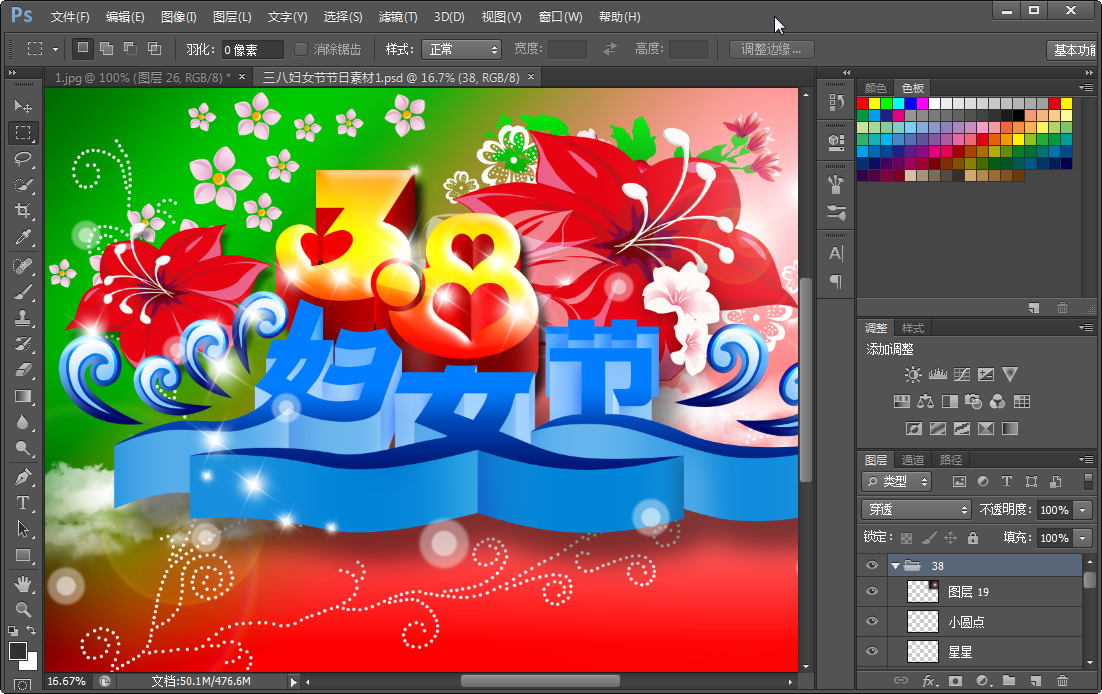Screen dimensions: 1102x694
Task: Select the History Brush tool
Action: 23,344
